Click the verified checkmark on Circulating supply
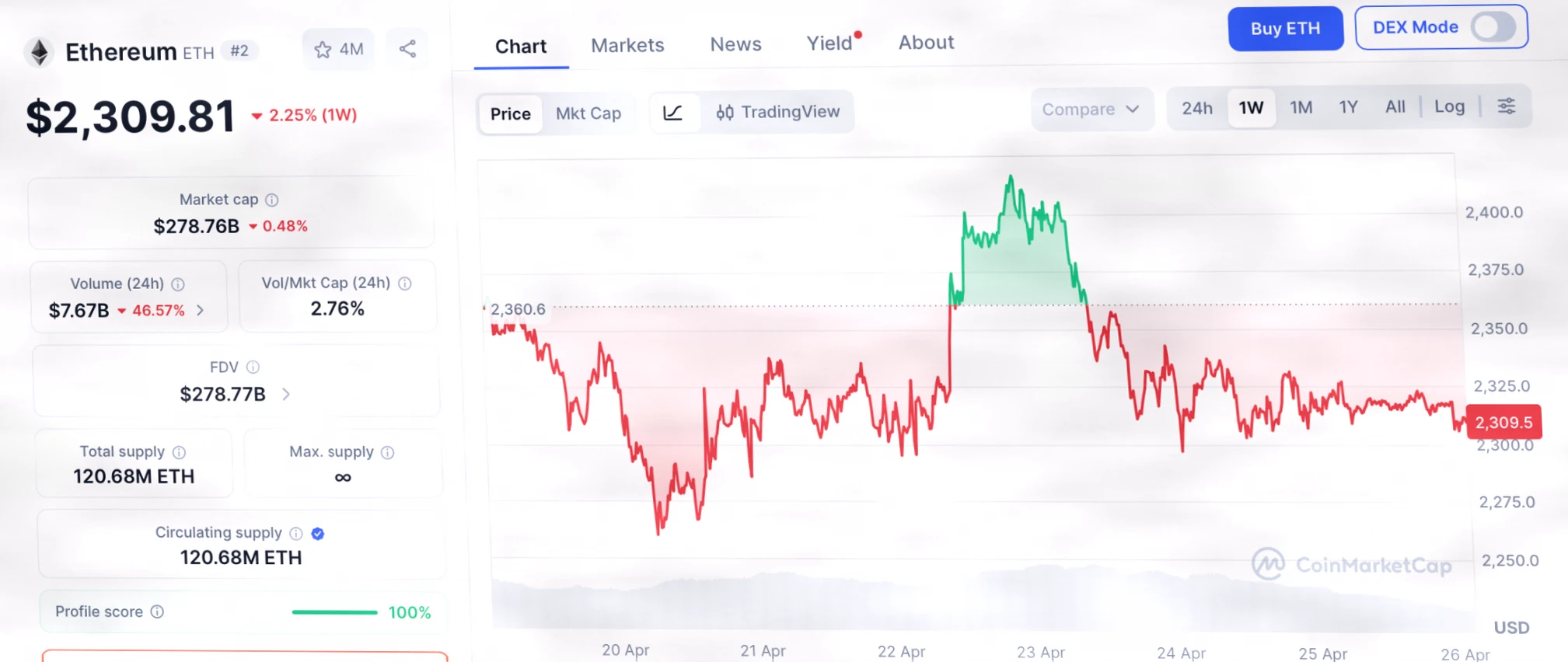1568x662 pixels. pos(317,533)
